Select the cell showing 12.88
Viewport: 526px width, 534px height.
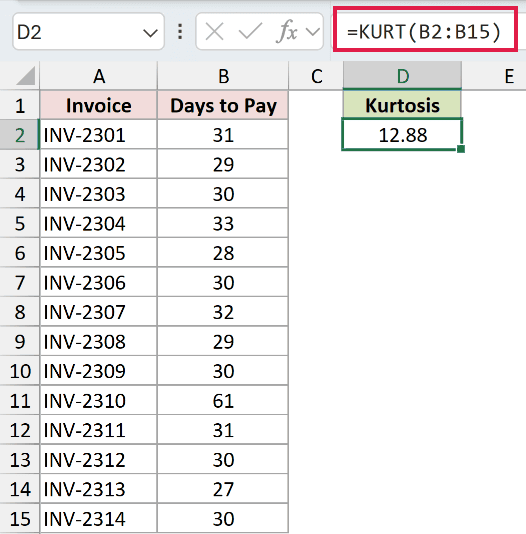(x=402, y=135)
